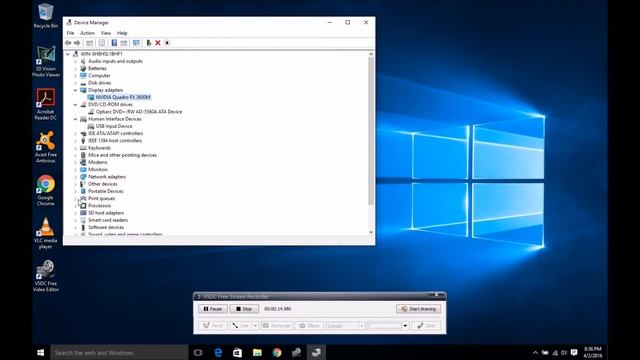This screenshot has height=360, width=640.
Task: Select IDE ATA/ATAPI controllers row
Action: (116, 133)
